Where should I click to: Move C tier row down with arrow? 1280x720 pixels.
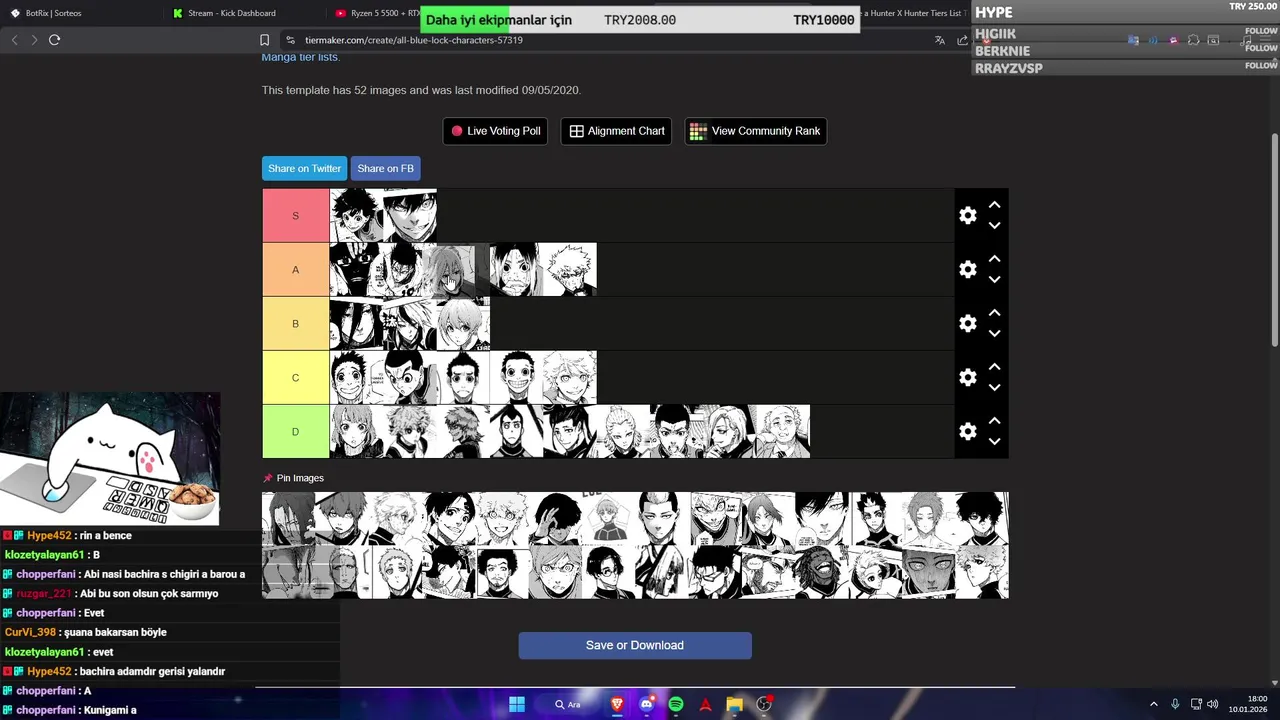(x=994, y=388)
